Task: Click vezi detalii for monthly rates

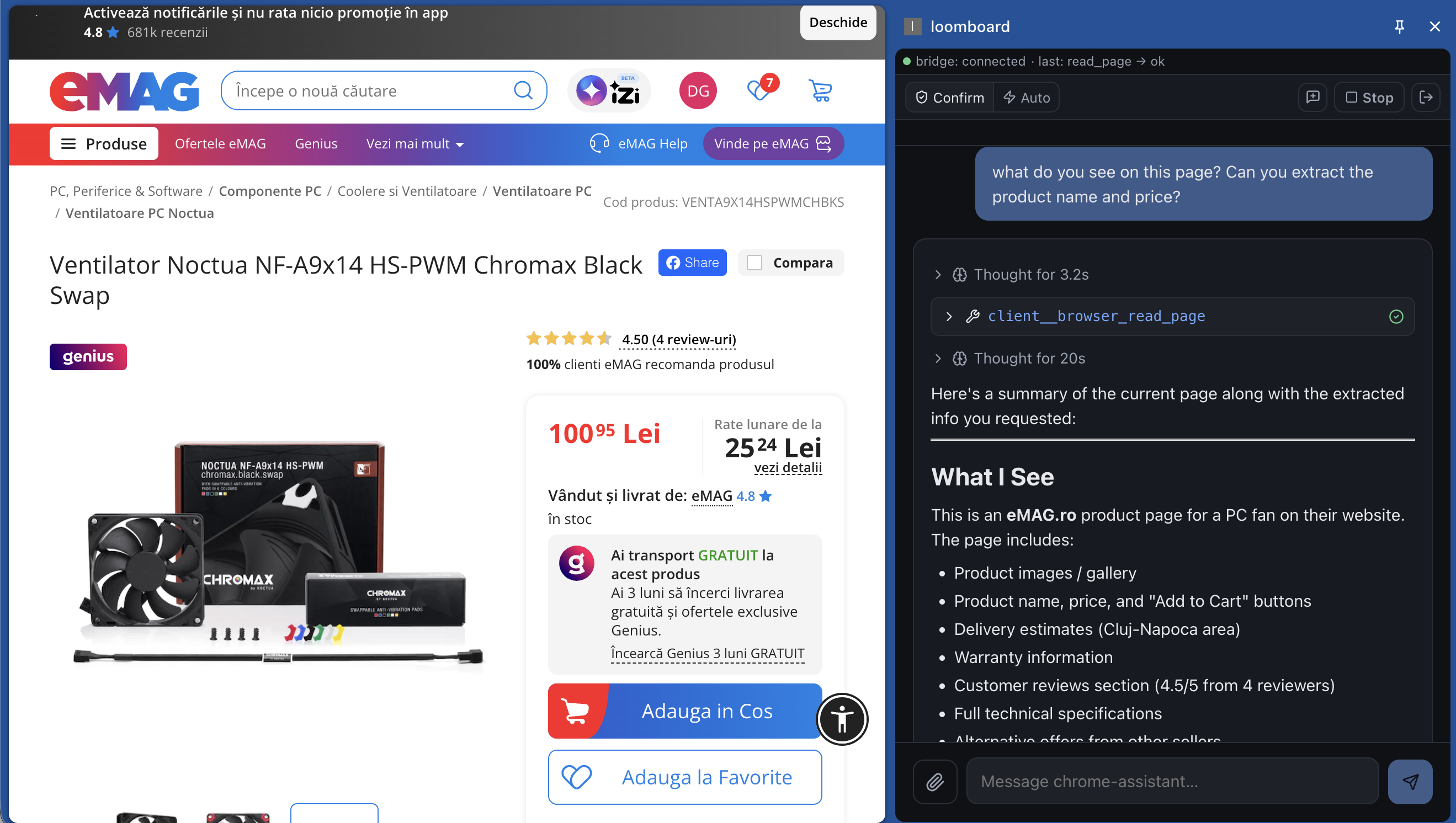Action: pos(788,468)
